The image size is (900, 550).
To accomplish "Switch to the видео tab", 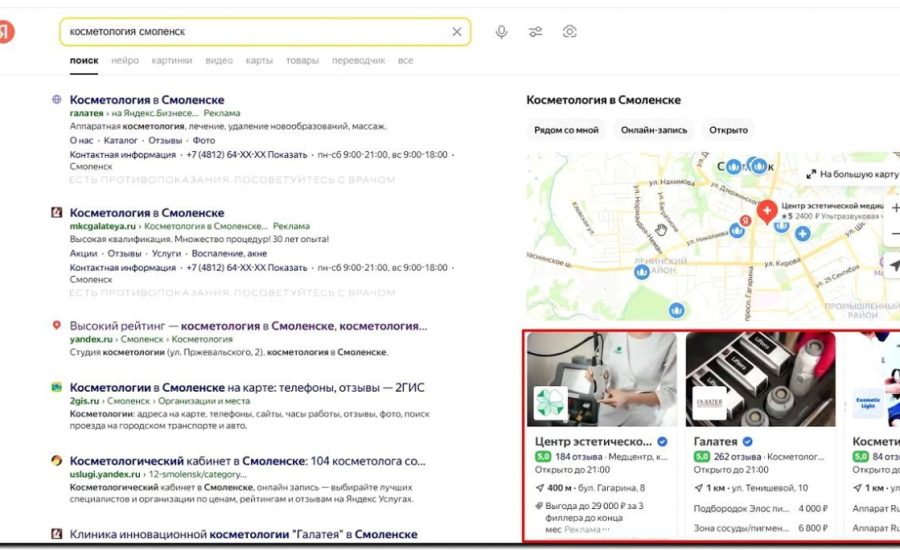I will point(219,60).
